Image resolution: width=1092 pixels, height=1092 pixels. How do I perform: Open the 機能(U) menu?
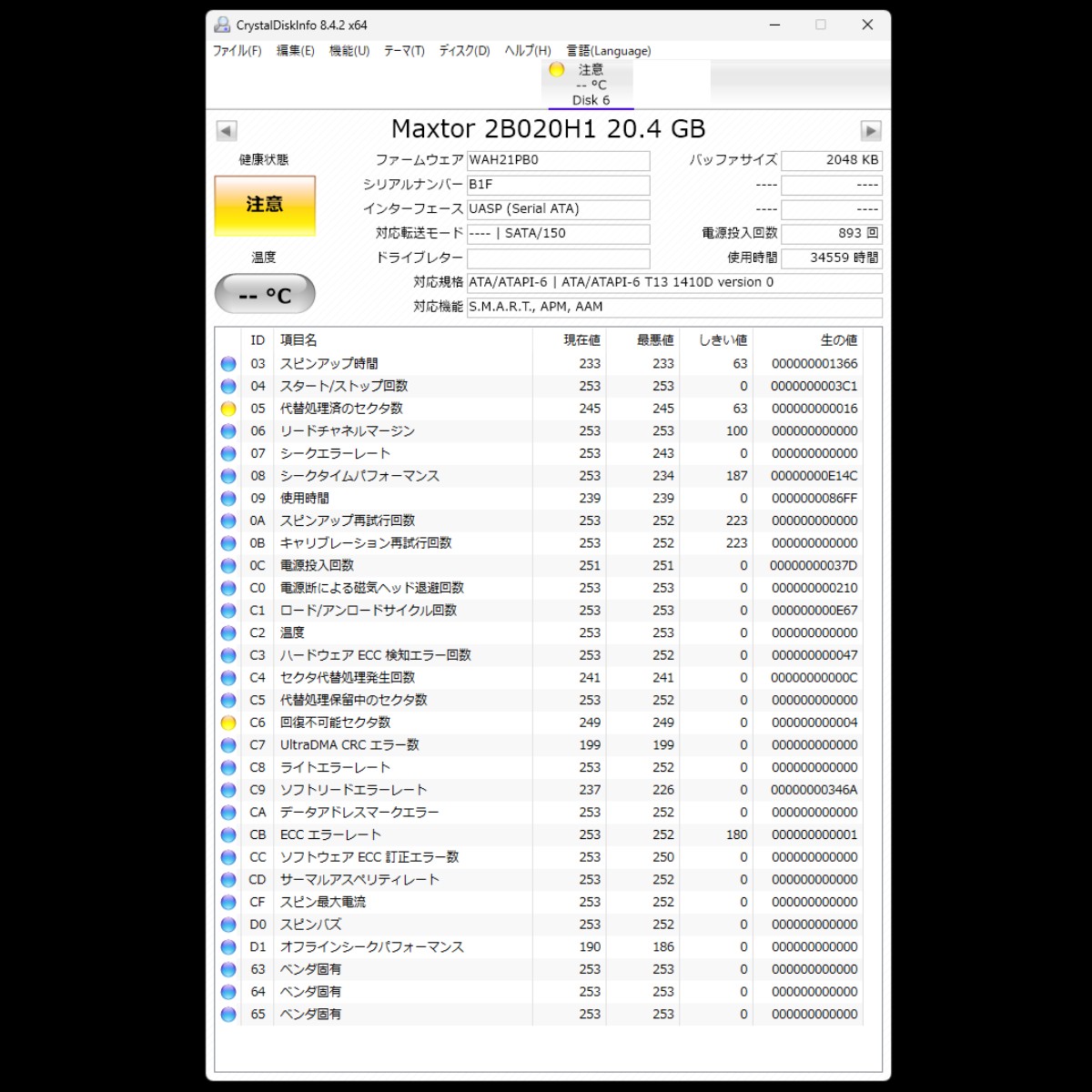(349, 51)
